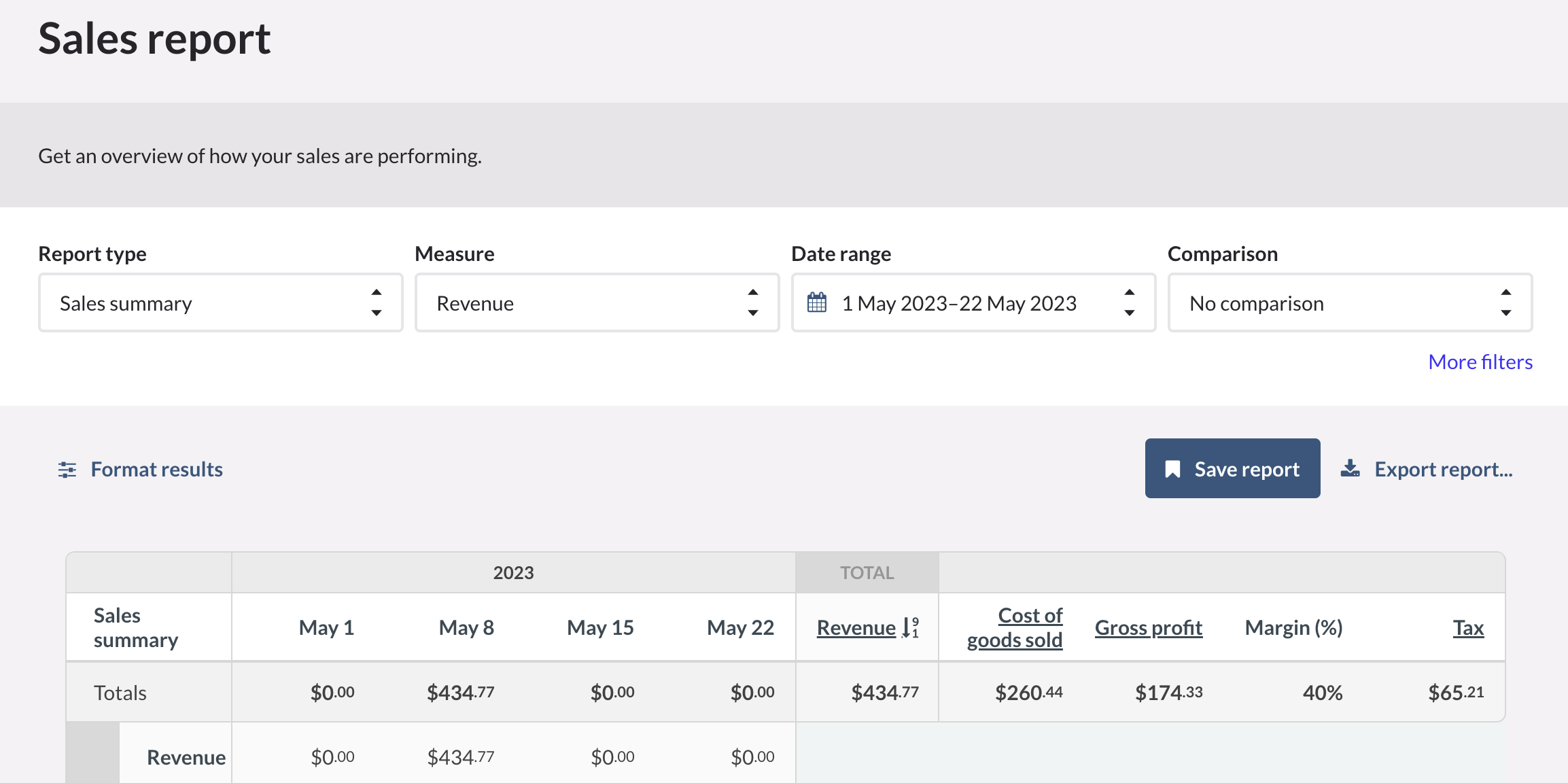This screenshot has height=783, width=1568.
Task: Click the More filters link
Action: click(1480, 362)
